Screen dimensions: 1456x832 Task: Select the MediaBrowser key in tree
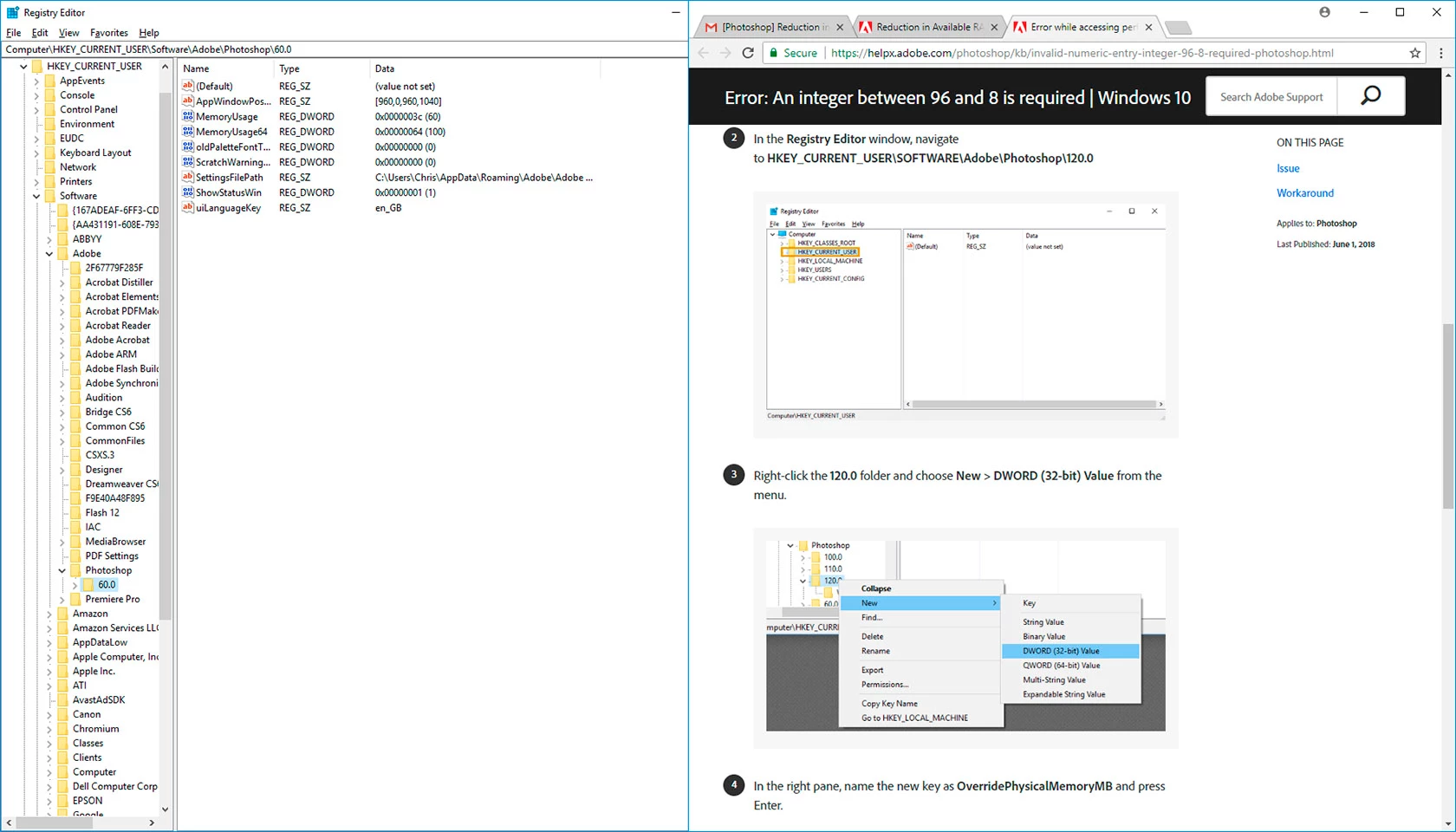[x=115, y=542]
